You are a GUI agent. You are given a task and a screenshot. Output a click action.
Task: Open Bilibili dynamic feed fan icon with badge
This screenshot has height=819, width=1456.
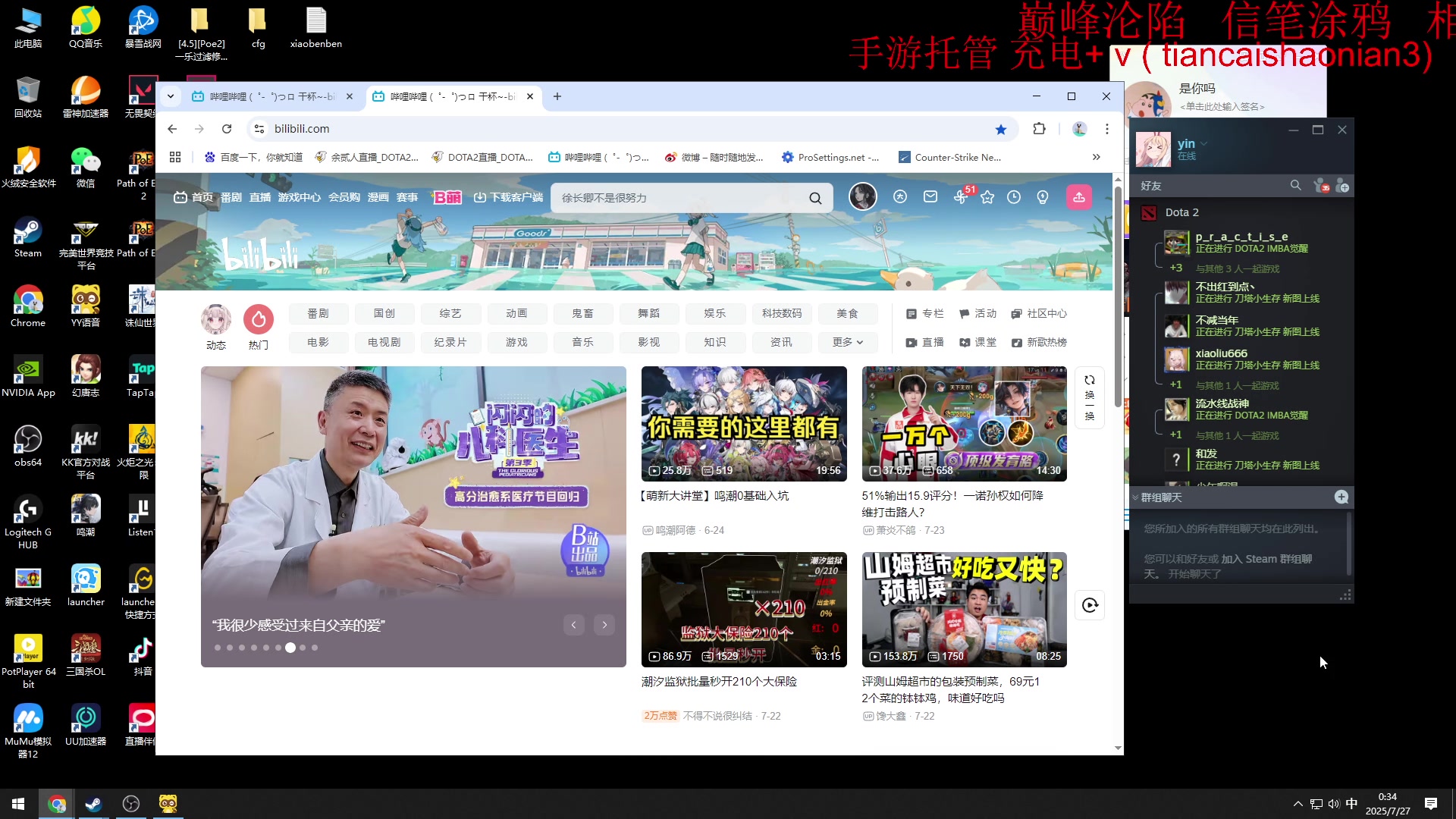[961, 197]
